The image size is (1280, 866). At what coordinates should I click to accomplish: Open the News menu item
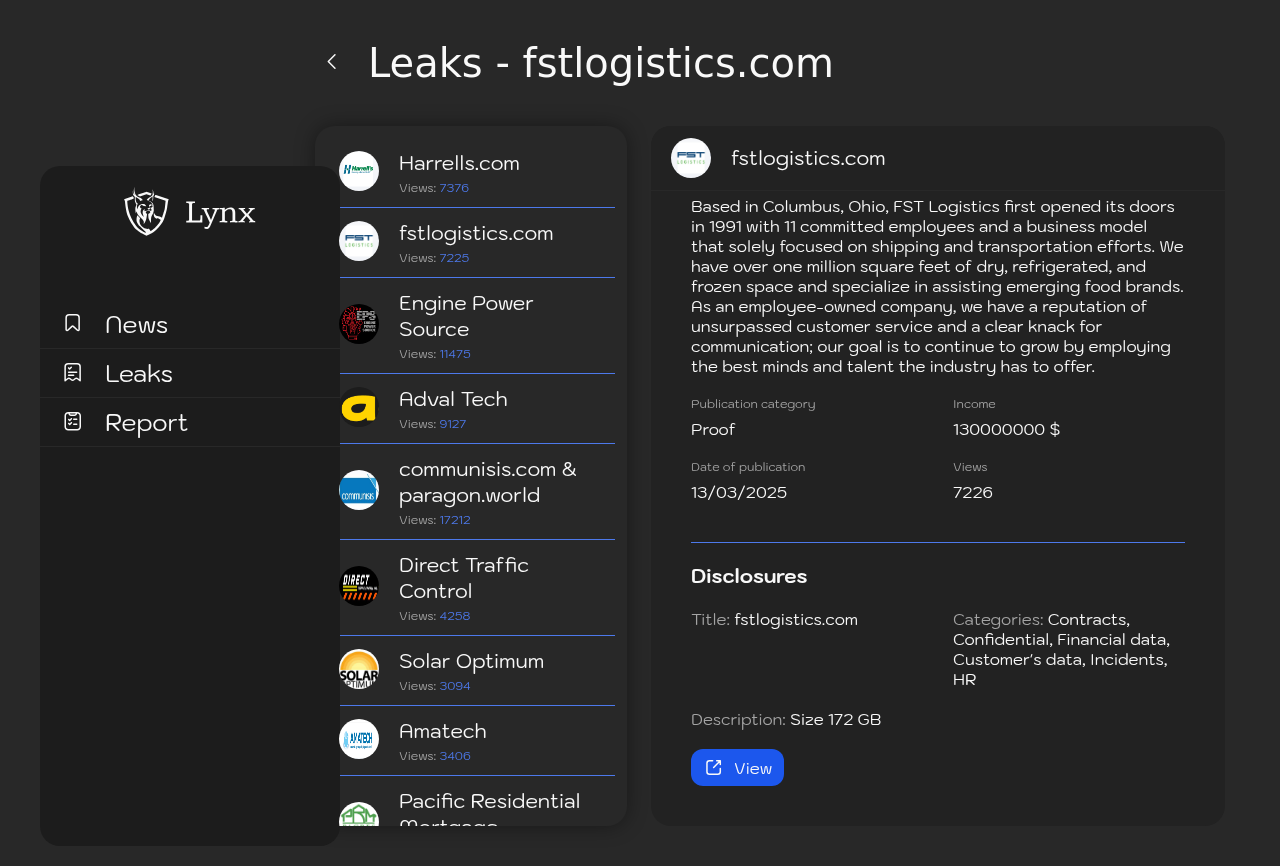[190, 324]
